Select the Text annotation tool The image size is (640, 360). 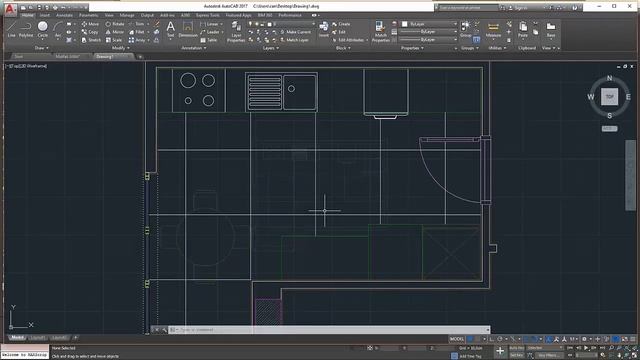pos(170,29)
